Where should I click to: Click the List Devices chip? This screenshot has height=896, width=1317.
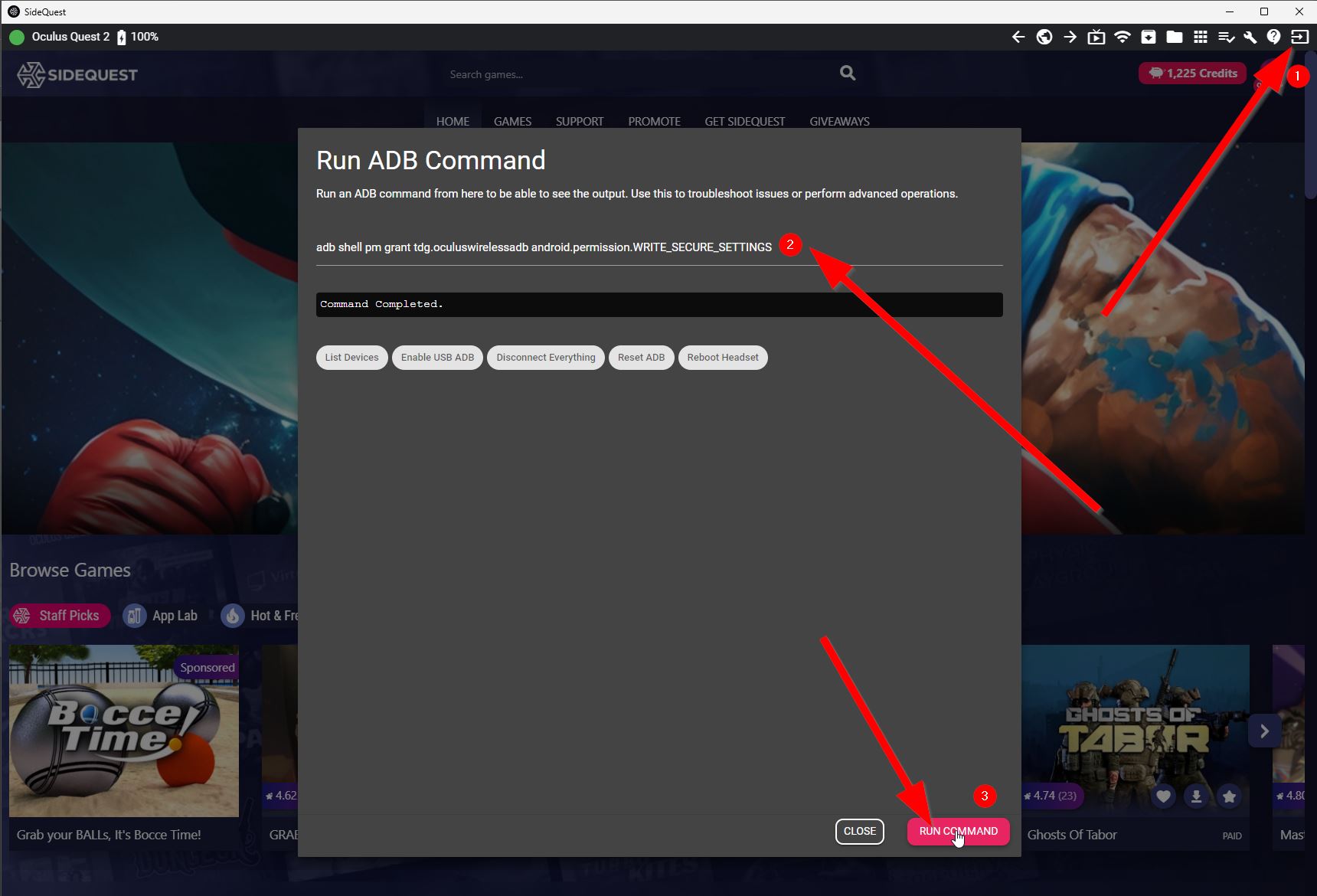351,358
